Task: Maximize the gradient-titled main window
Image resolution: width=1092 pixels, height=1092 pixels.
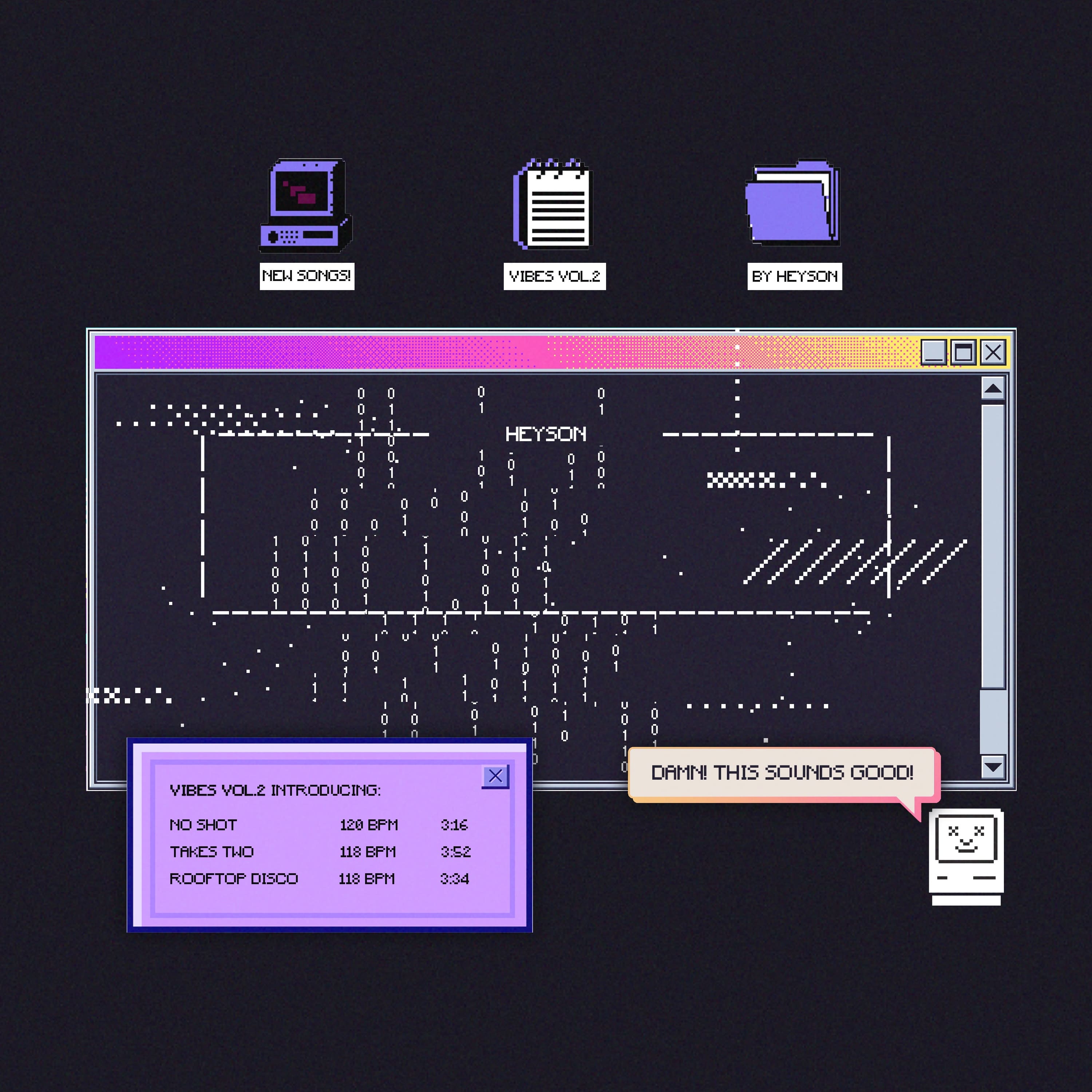Action: pos(963,352)
